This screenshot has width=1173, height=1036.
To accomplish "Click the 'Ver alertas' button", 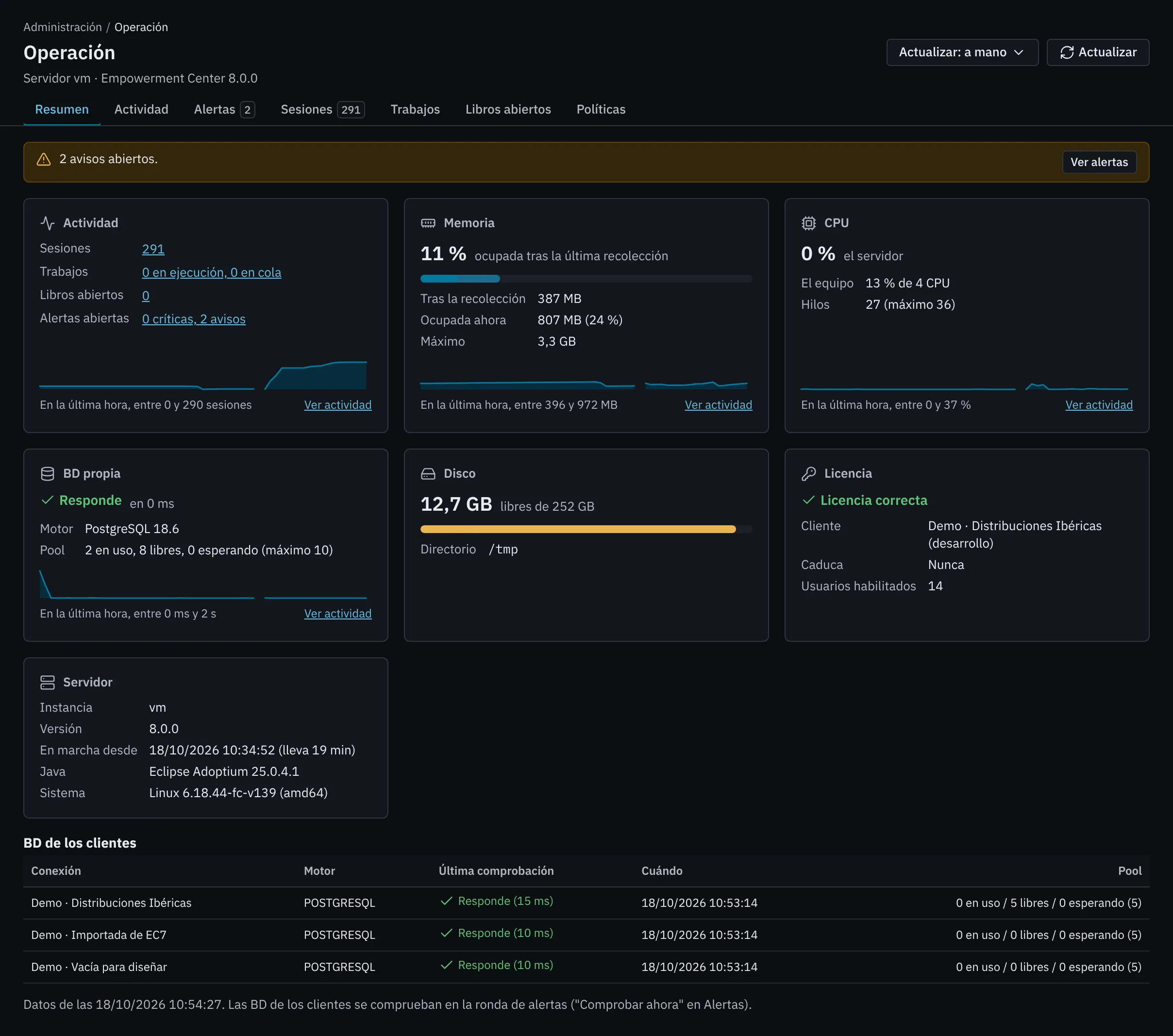I will pyautogui.click(x=1099, y=162).
